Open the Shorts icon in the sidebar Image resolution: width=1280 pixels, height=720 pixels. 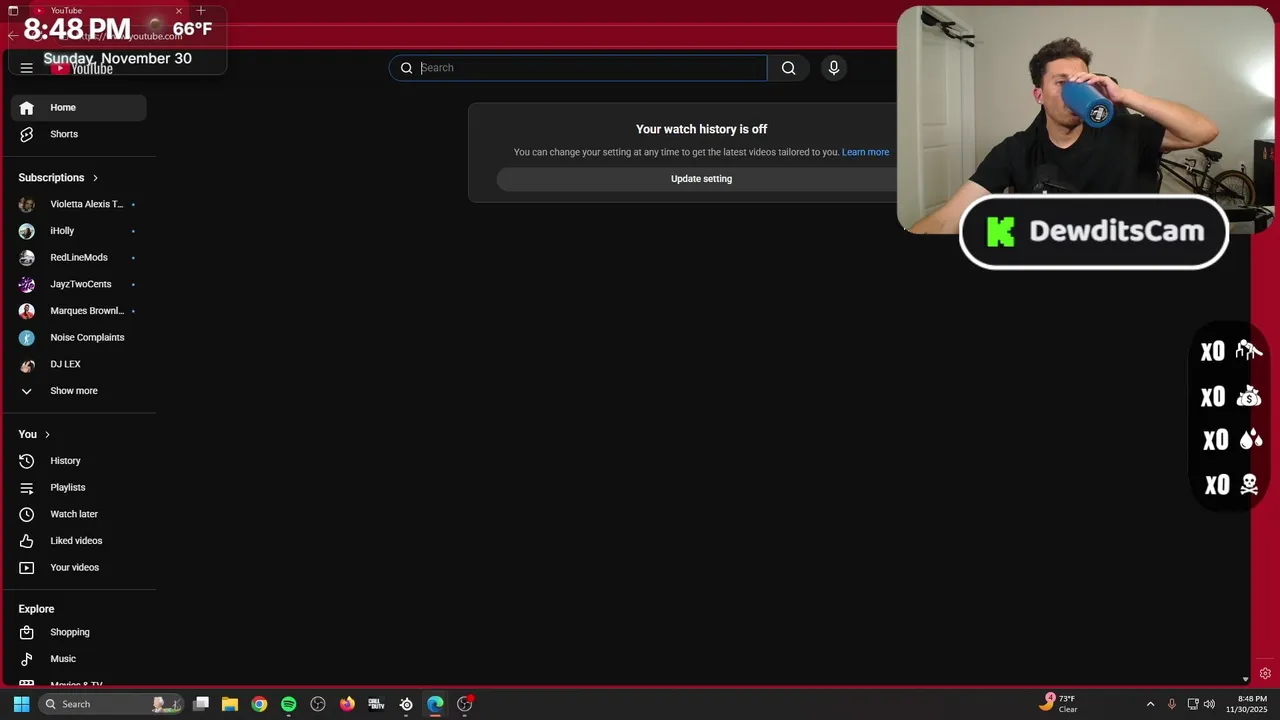(27, 134)
